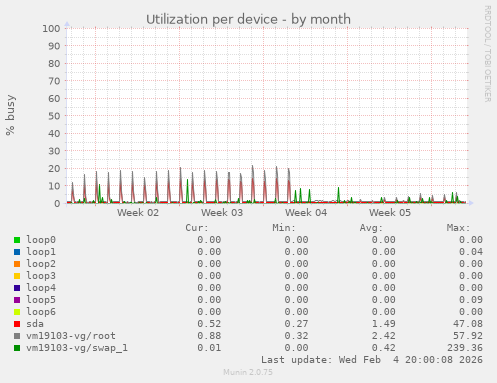Click the Week 02 axis label

[138, 213]
